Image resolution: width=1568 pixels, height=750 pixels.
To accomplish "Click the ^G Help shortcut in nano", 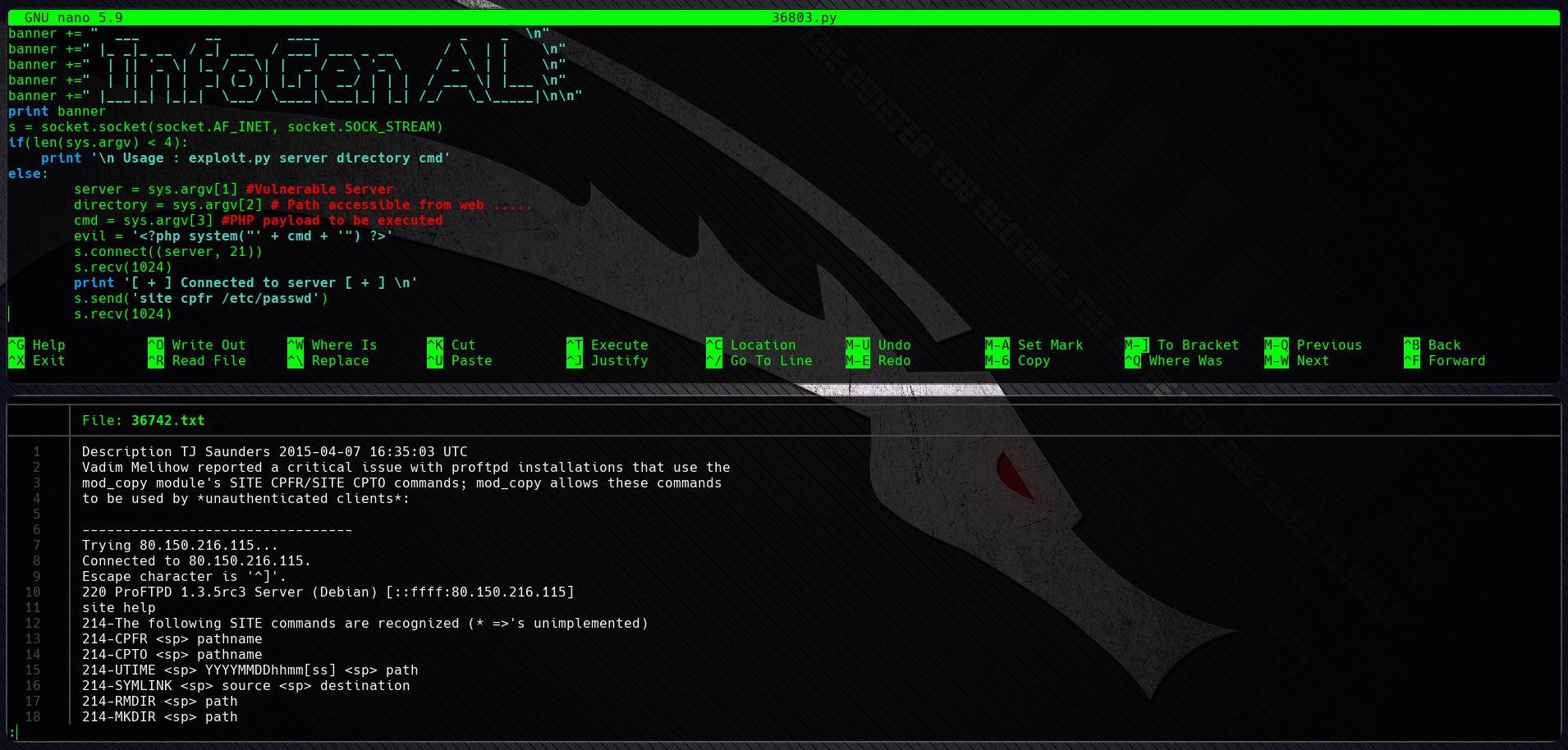I will (37, 345).
